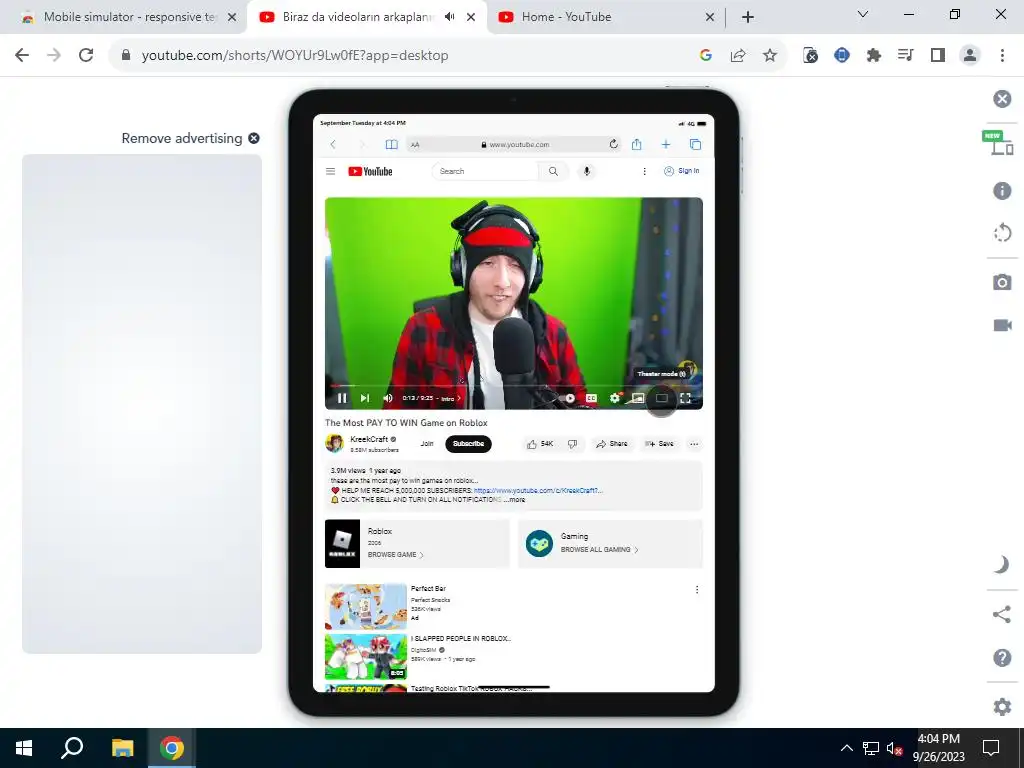This screenshot has height=768, width=1024.
Task: Click Remove advertising link
Action: pyautogui.click(x=190, y=138)
